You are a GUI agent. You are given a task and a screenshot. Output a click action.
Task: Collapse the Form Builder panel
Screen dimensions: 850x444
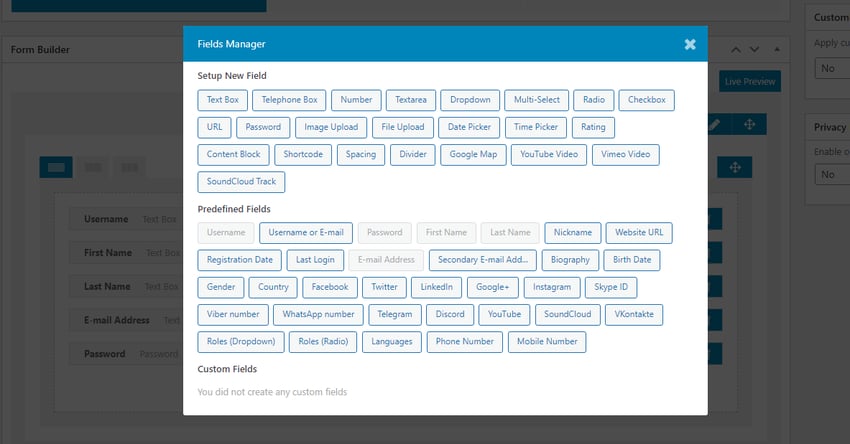[775, 49]
